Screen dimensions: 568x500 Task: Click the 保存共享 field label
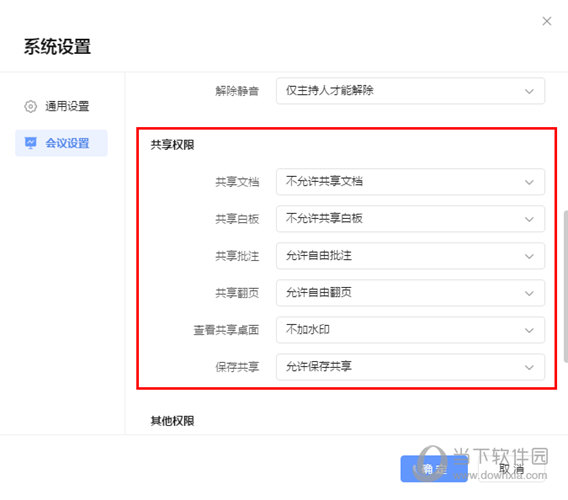click(x=237, y=367)
